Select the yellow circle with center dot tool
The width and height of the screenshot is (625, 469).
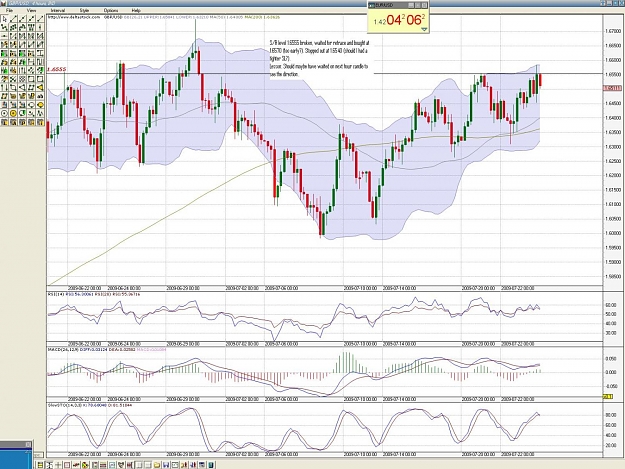click(x=13, y=113)
